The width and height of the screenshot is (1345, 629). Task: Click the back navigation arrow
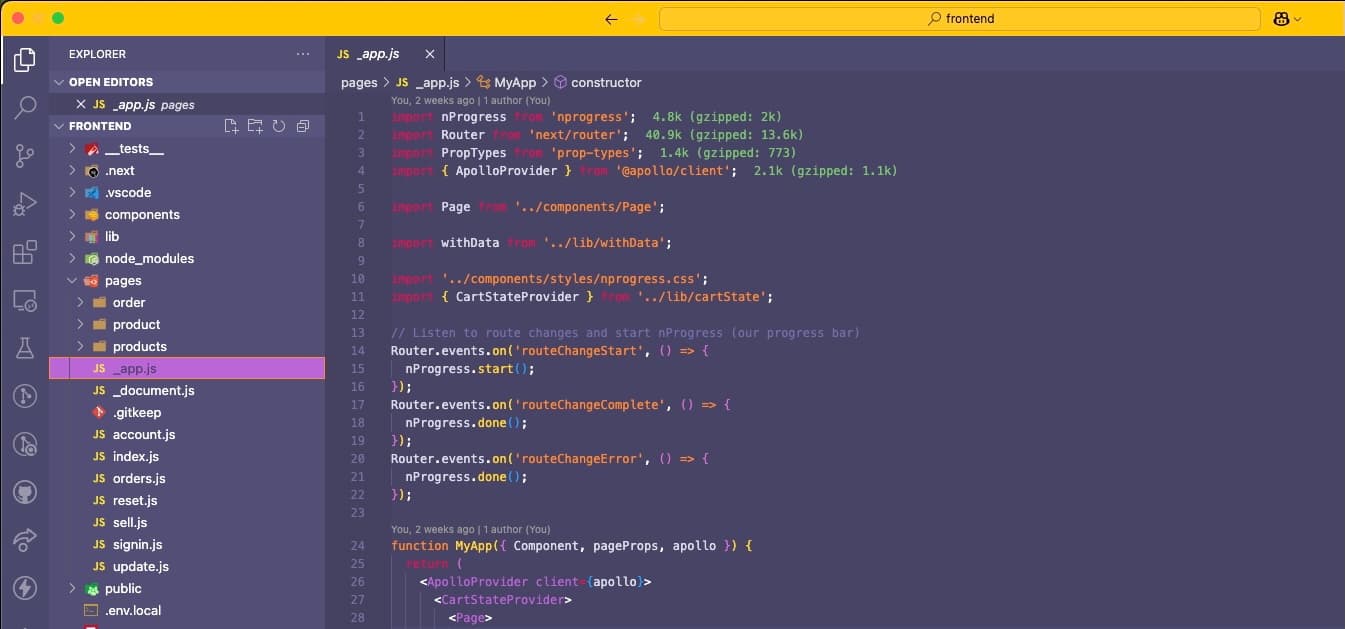[x=611, y=18]
